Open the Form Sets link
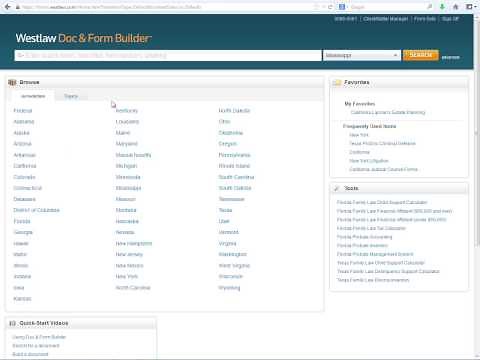This screenshot has height=360, width=480. pyautogui.click(x=425, y=19)
